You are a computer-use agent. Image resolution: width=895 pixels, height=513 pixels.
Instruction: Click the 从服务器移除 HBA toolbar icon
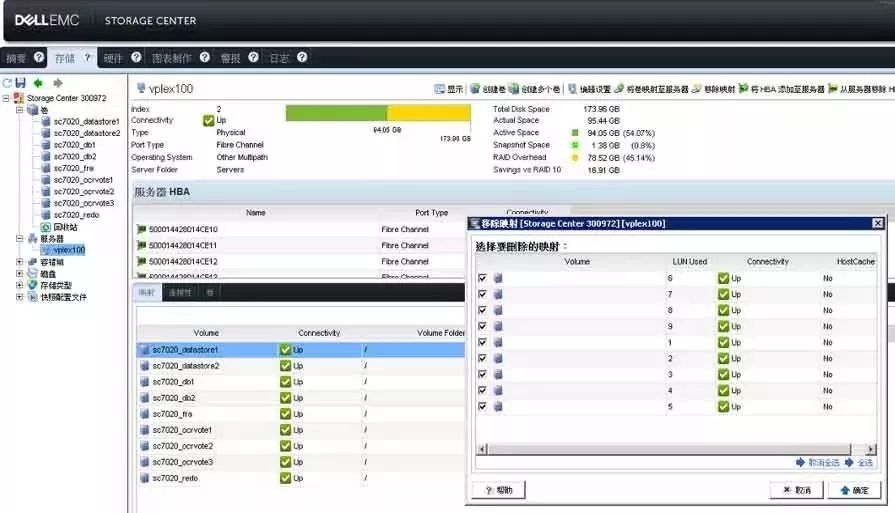[x=833, y=88]
